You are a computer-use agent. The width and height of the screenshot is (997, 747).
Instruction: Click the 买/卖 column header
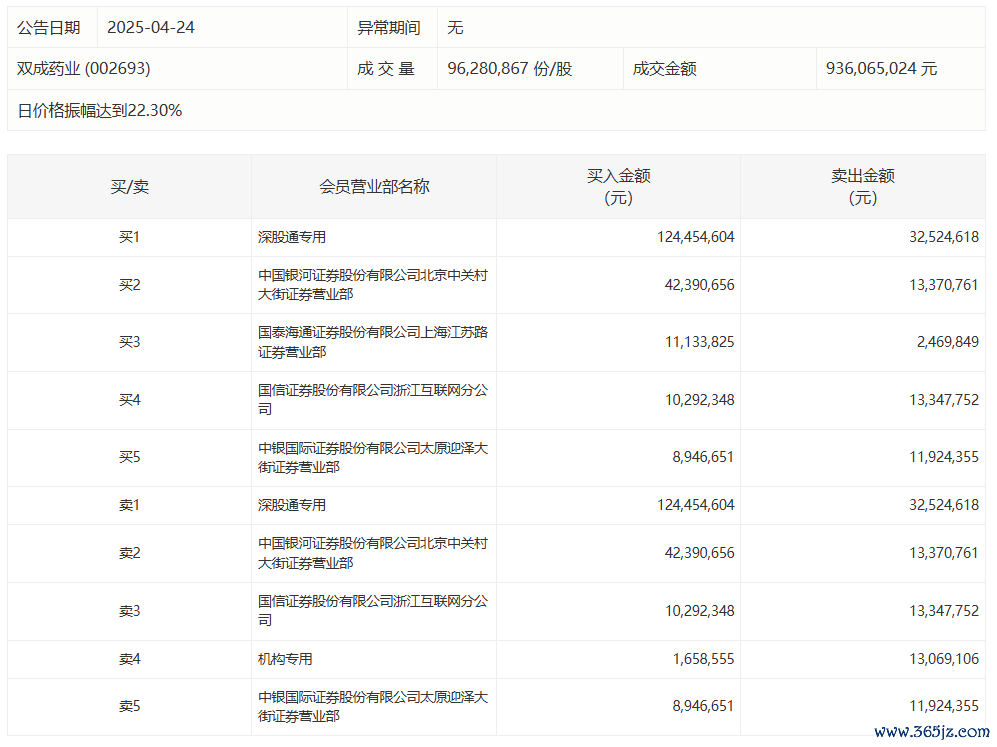point(130,187)
